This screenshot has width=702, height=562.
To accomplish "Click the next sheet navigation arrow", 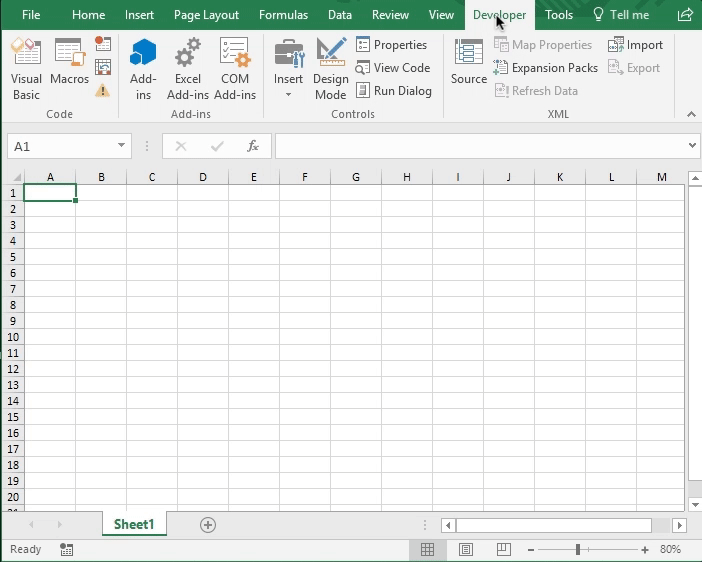I will pyautogui.click(x=60, y=524).
